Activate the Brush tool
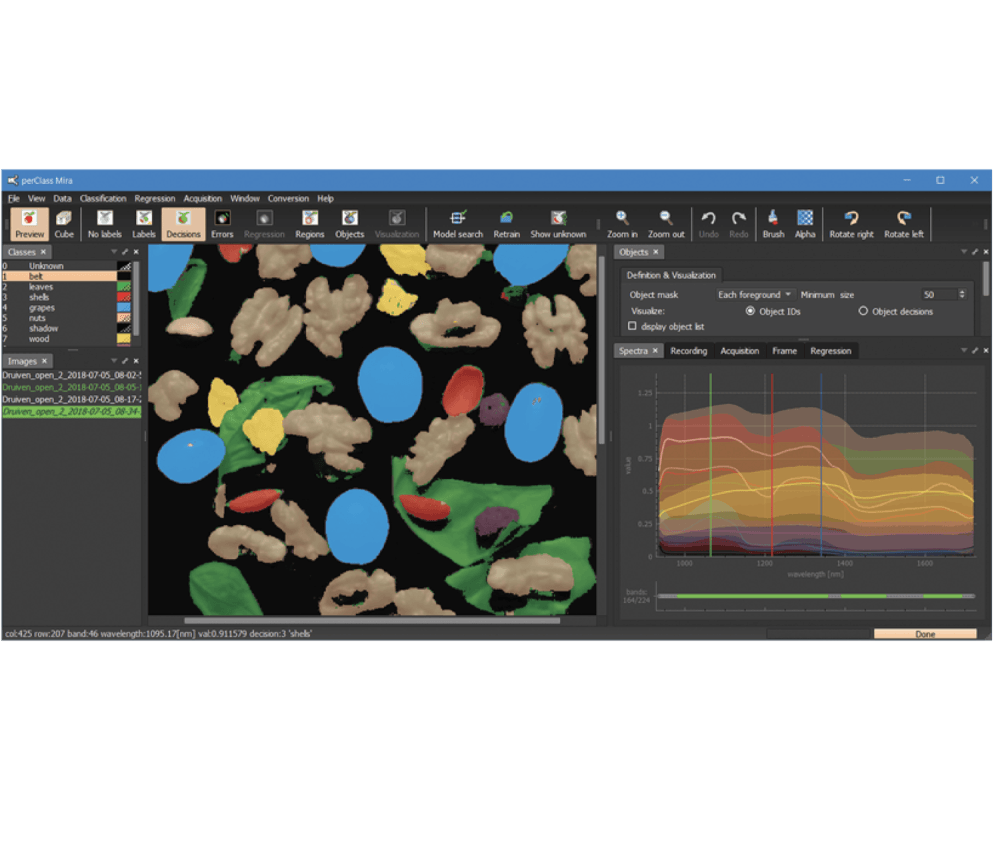The width and height of the screenshot is (1000, 865). point(773,224)
